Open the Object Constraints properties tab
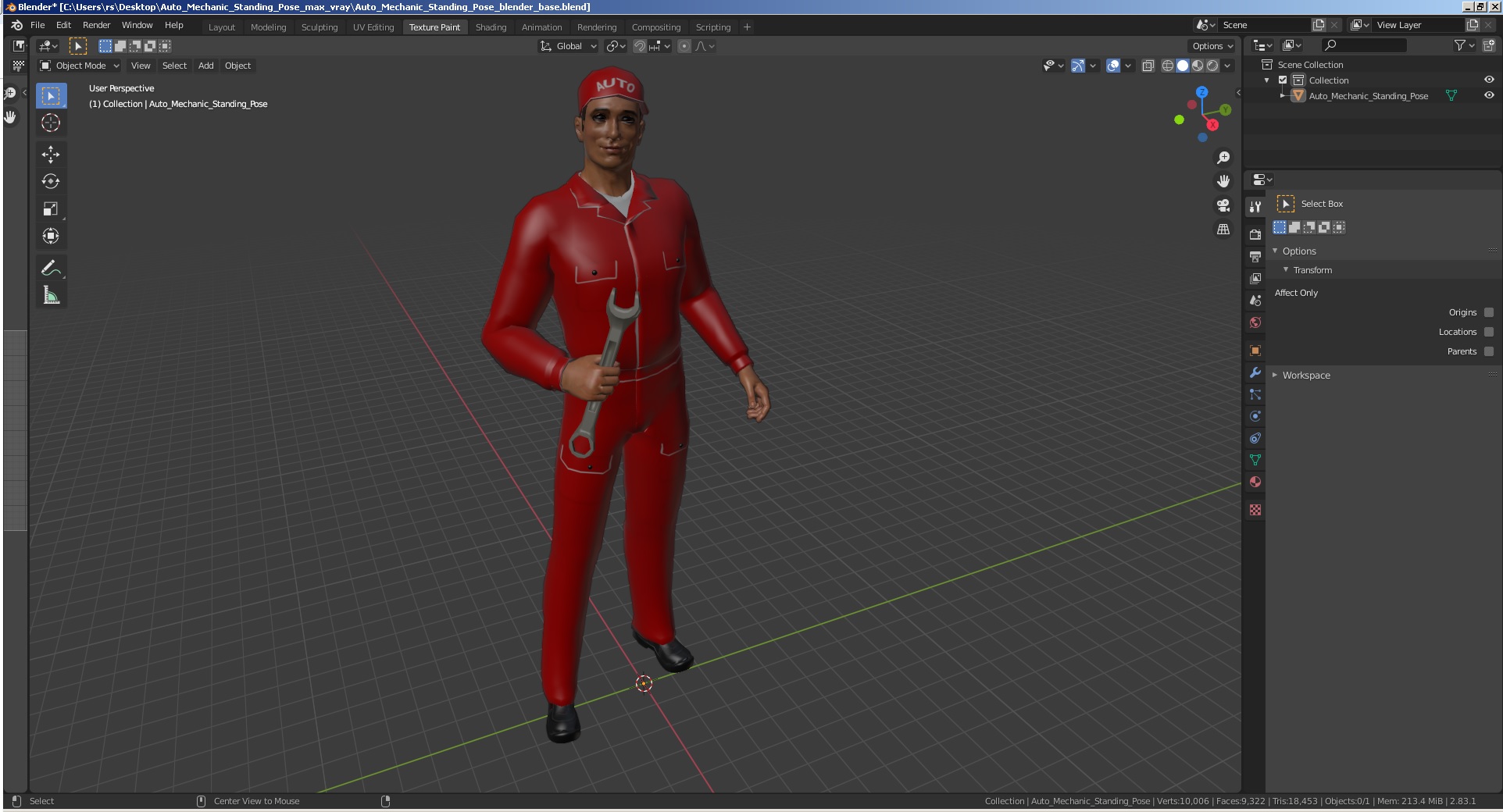 [x=1255, y=438]
